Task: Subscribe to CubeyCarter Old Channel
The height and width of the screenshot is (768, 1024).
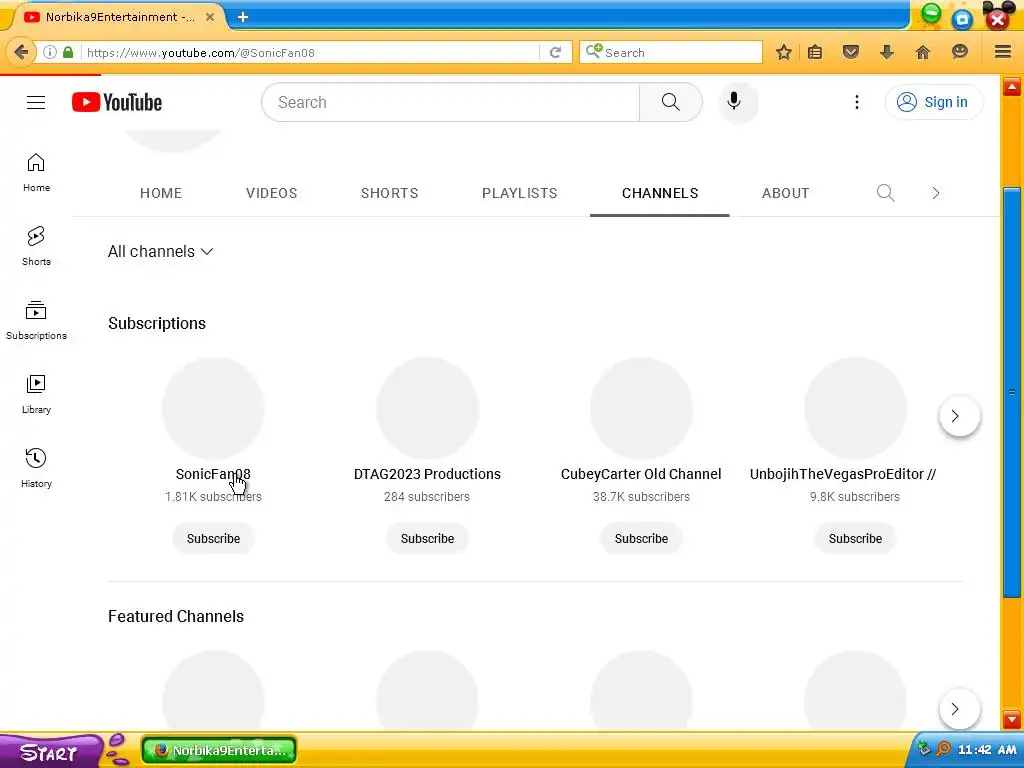Action: click(x=641, y=539)
